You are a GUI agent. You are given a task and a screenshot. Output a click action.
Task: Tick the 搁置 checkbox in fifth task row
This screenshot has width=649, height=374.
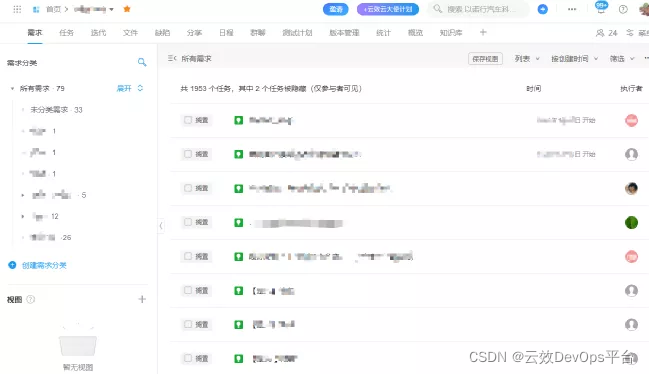pyautogui.click(x=188, y=256)
